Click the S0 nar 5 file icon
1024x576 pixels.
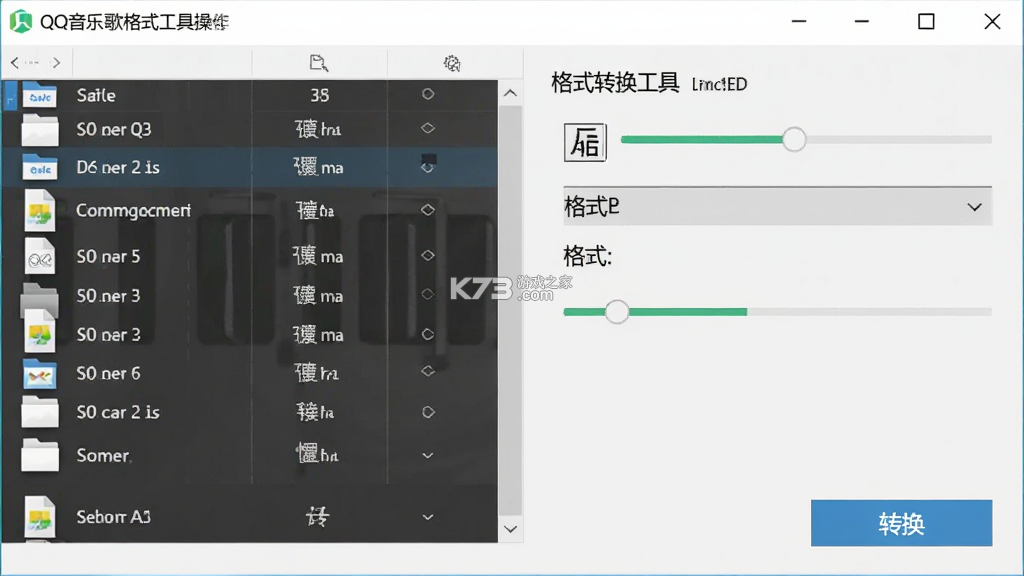(39, 255)
